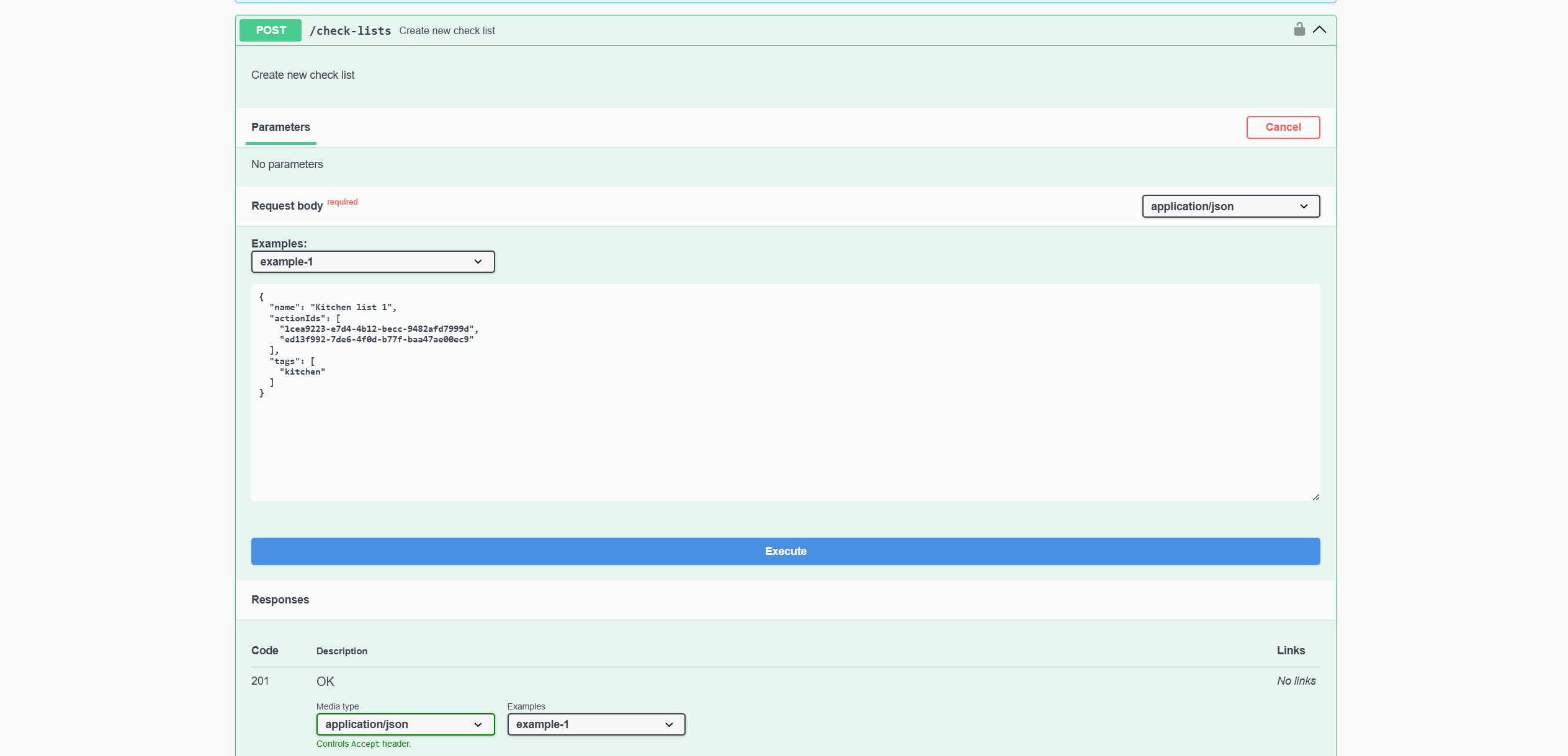The height and width of the screenshot is (756, 1568).
Task: Click the 'Create new check list' summary
Action: pyautogui.click(x=447, y=31)
